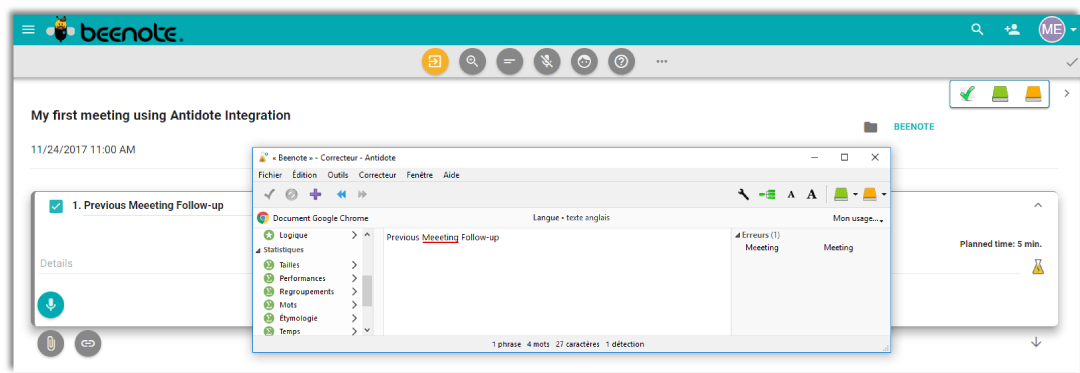Click the green checkmark Antidote corrector icon

(x=967, y=94)
